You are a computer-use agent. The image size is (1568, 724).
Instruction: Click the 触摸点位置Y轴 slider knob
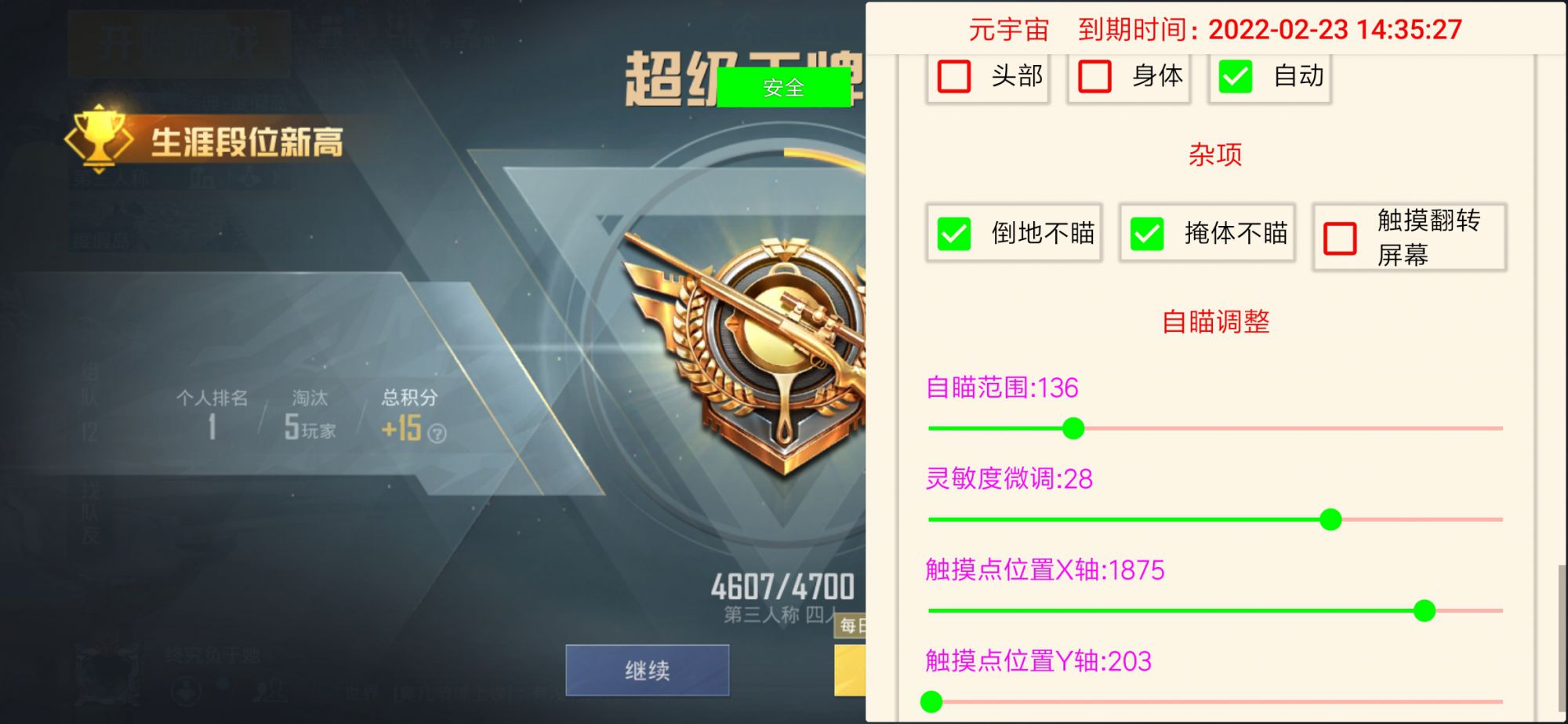[x=931, y=701]
